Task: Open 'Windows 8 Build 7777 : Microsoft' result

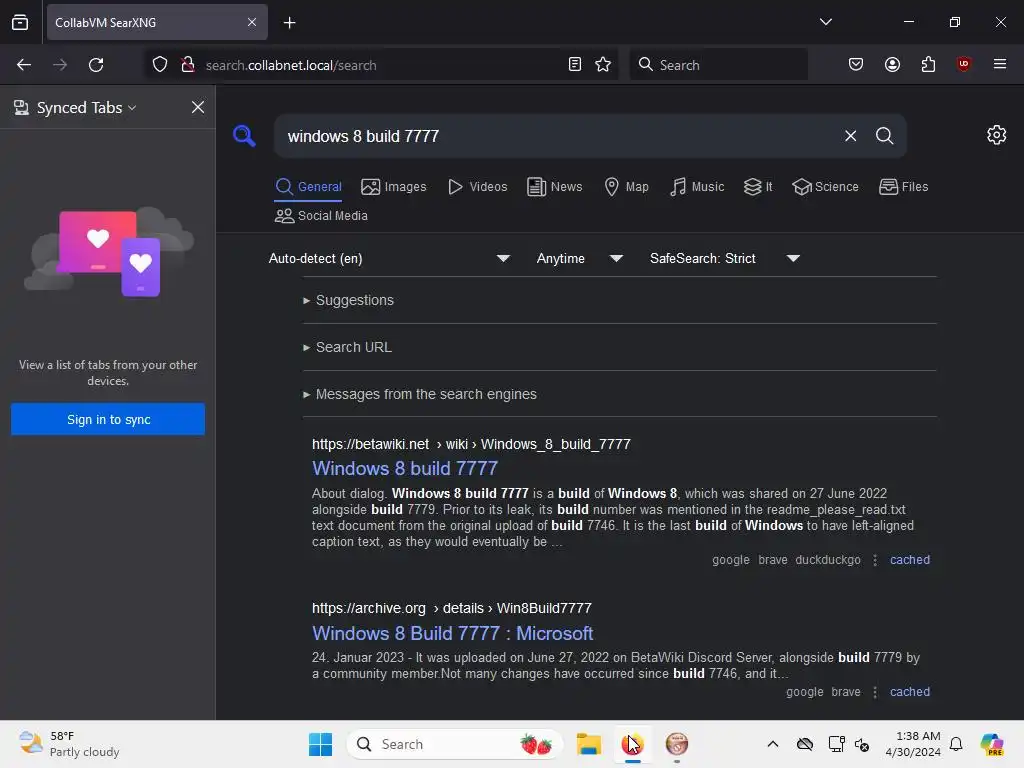Action: pyautogui.click(x=453, y=633)
